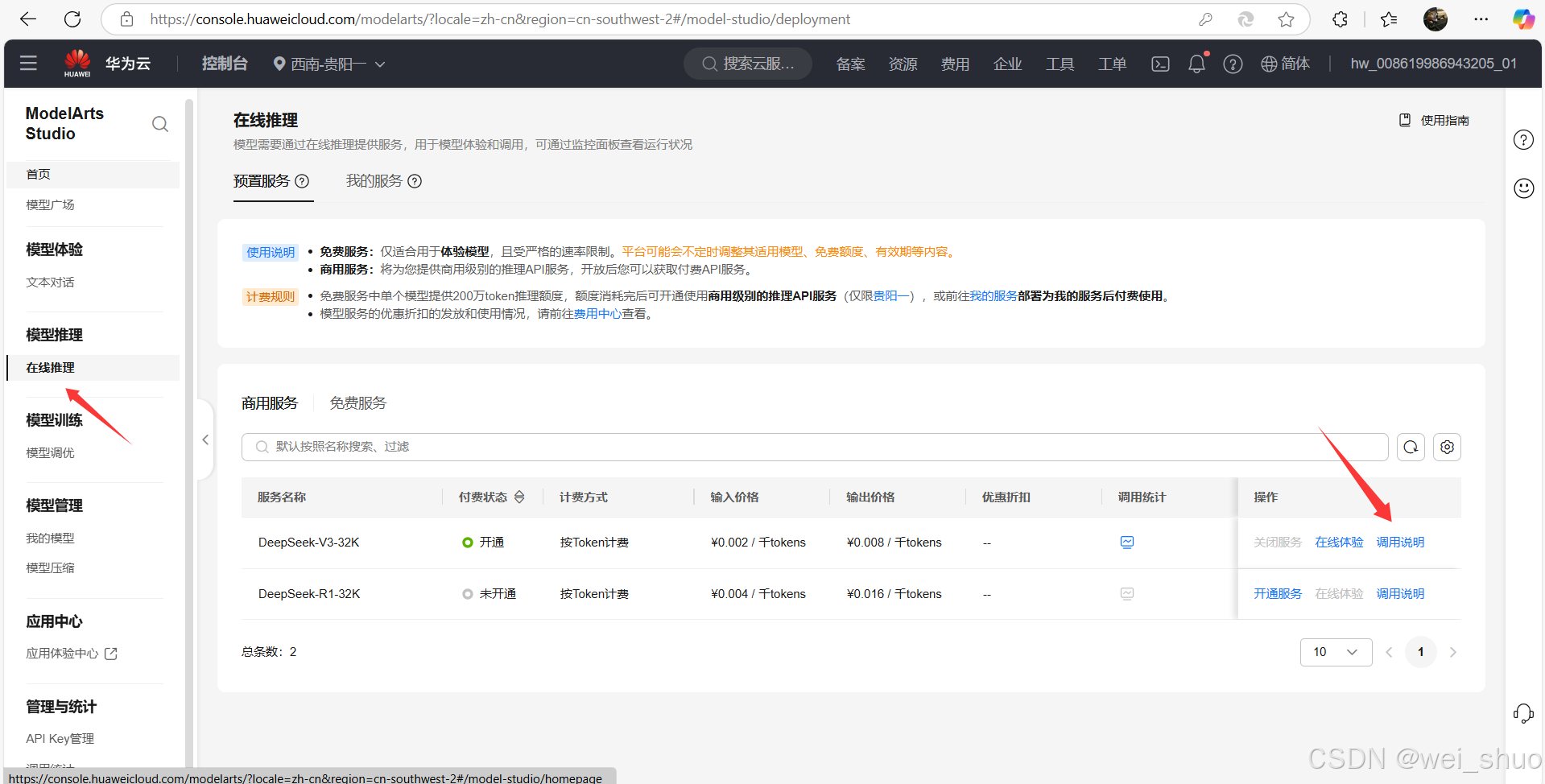
Task: Click the feedback smiley icon on the right edge
Action: [1523, 188]
